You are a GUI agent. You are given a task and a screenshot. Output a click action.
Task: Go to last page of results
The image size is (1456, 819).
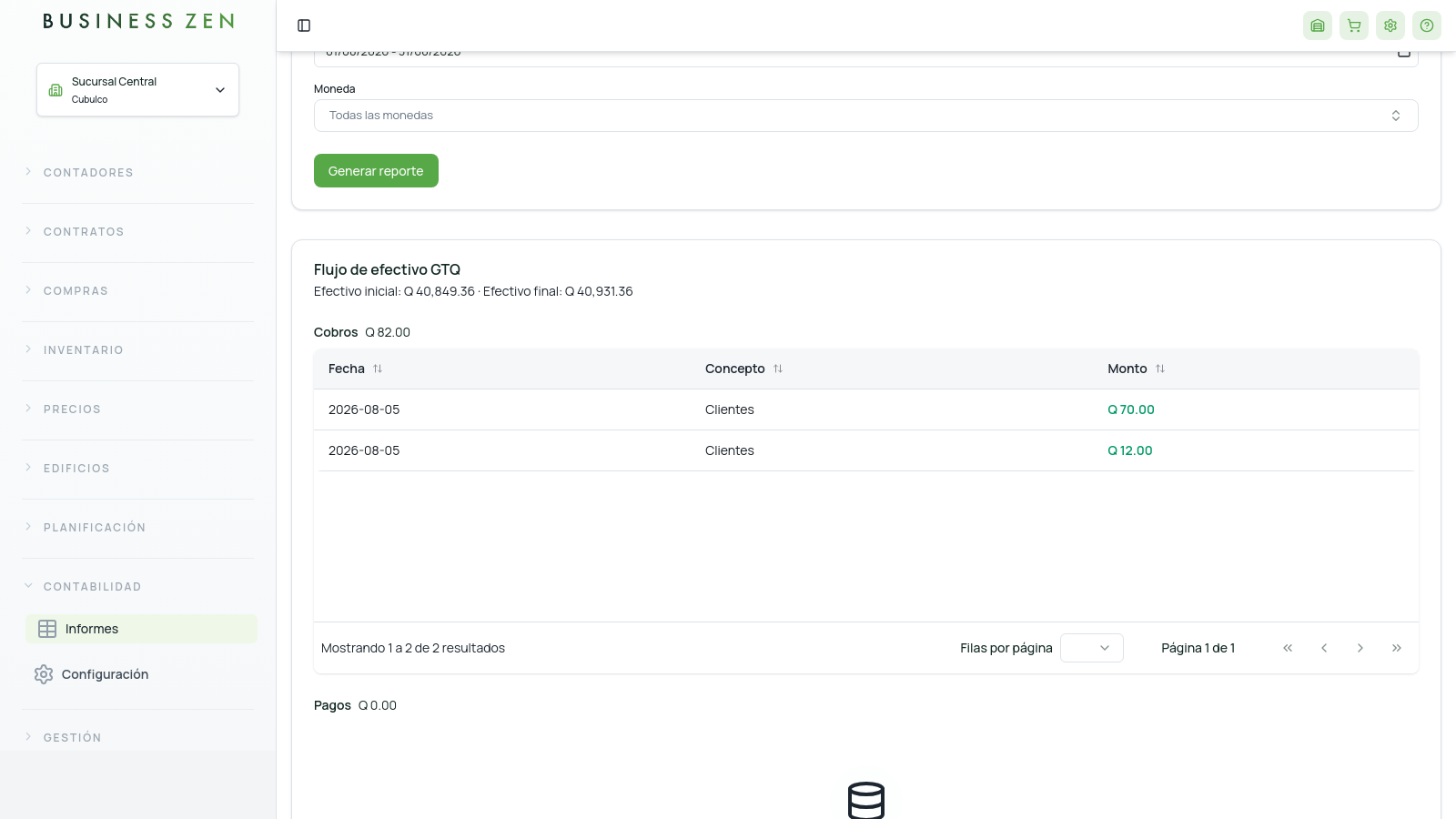1397,648
